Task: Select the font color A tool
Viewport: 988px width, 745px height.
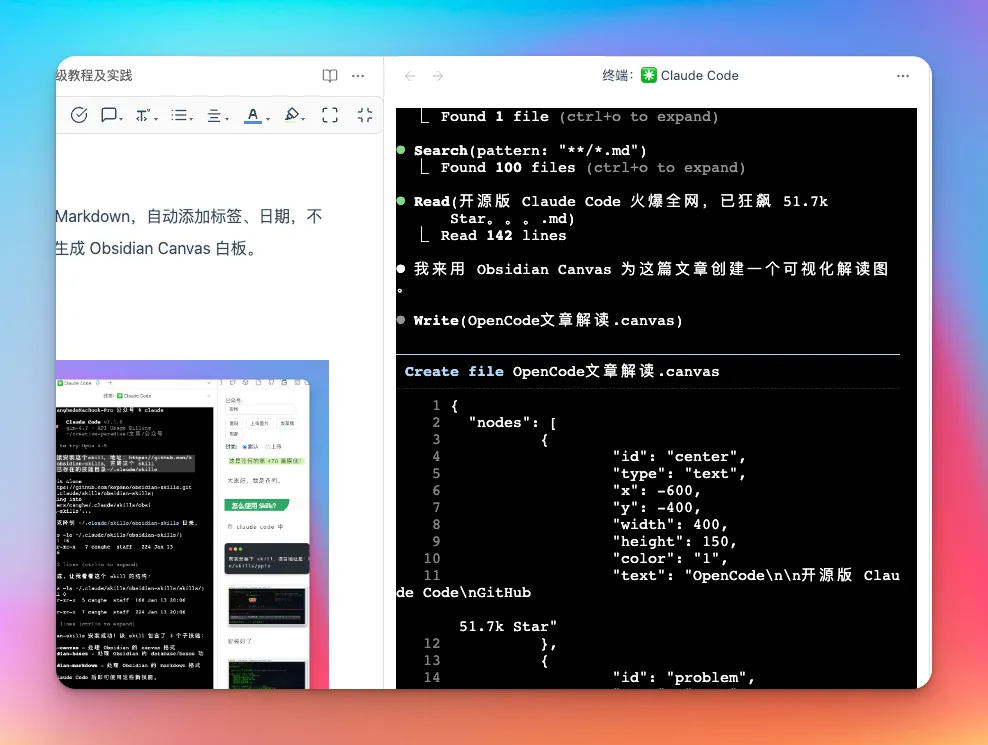Action: tap(256, 115)
